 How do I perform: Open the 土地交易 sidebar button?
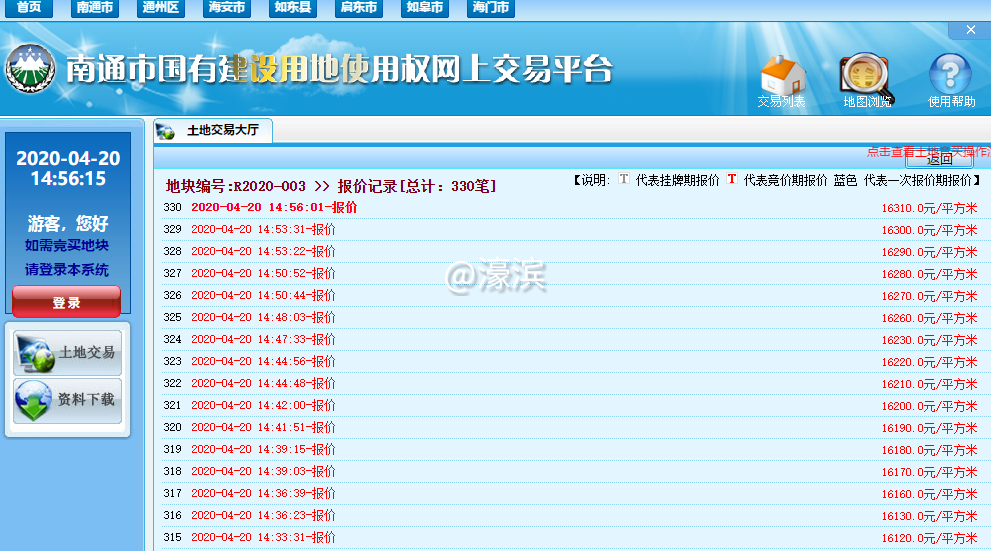click(67, 353)
